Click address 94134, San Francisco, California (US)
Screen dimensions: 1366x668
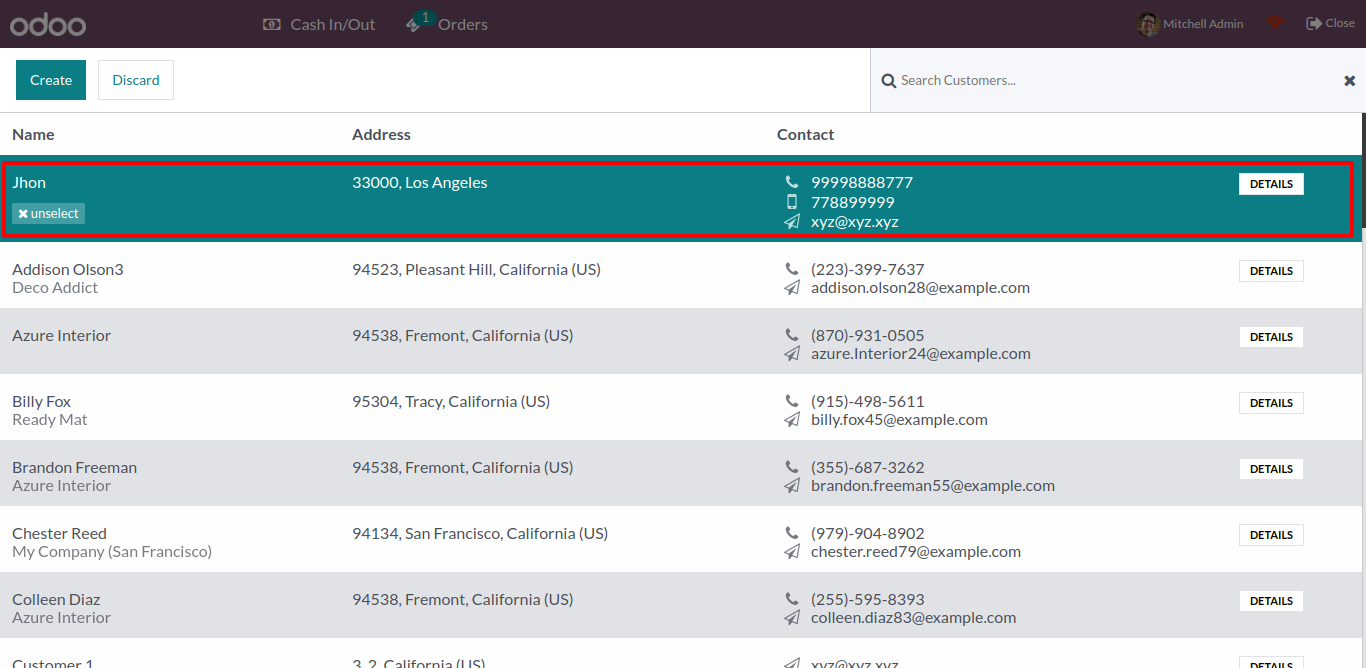coord(480,533)
